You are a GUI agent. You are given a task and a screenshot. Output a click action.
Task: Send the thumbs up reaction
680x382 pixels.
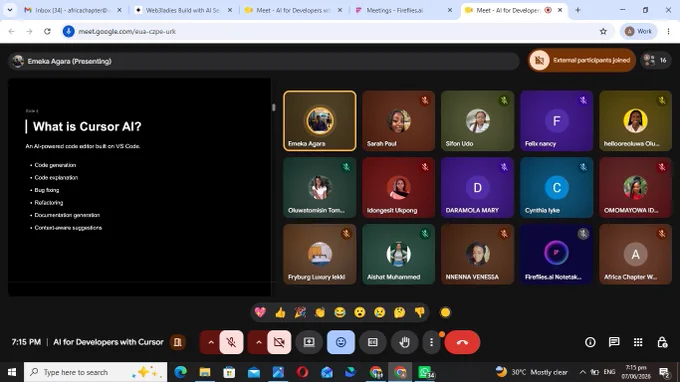pos(280,312)
